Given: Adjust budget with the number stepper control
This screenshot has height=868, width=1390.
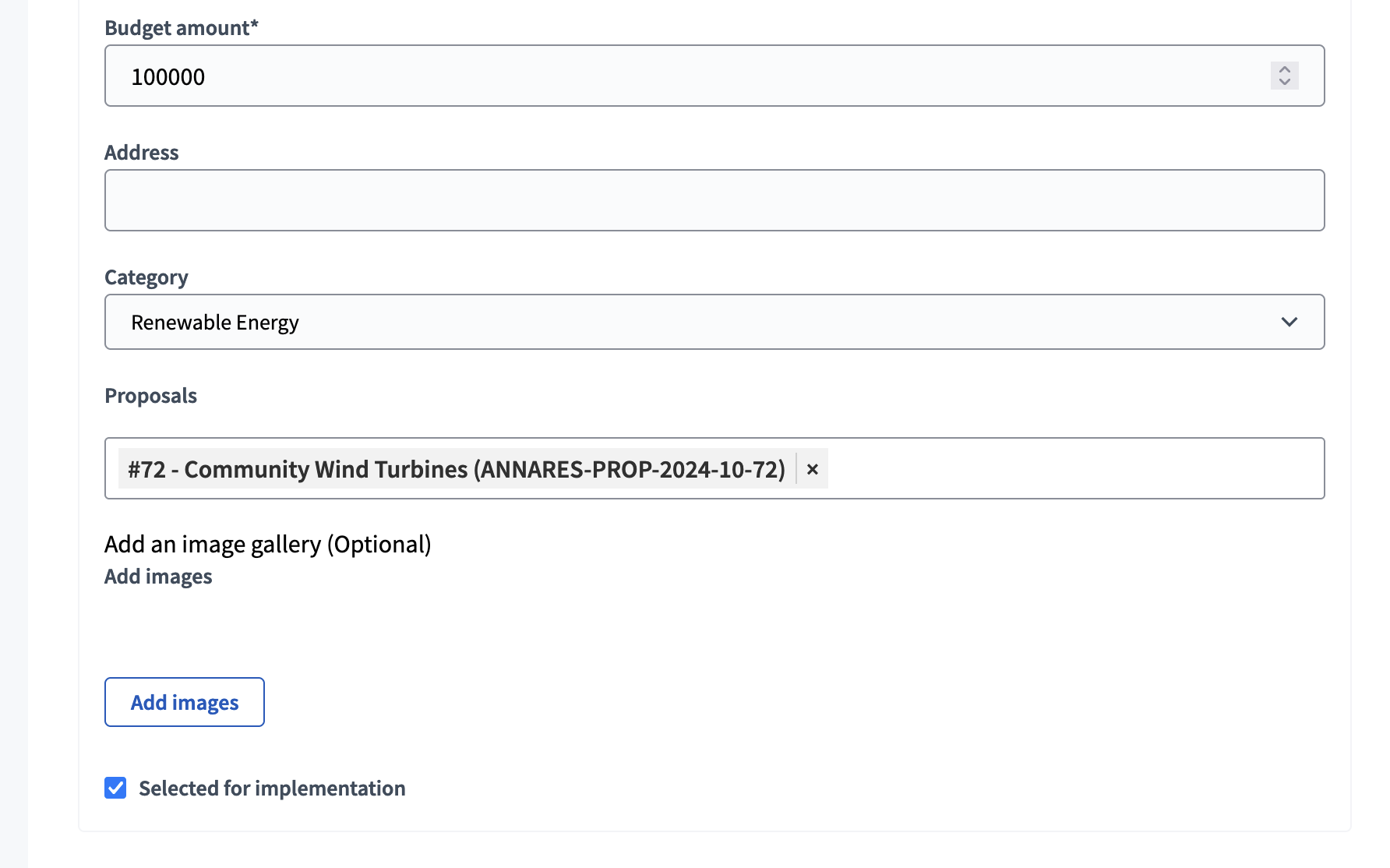Looking at the screenshot, I should pyautogui.click(x=1285, y=76).
